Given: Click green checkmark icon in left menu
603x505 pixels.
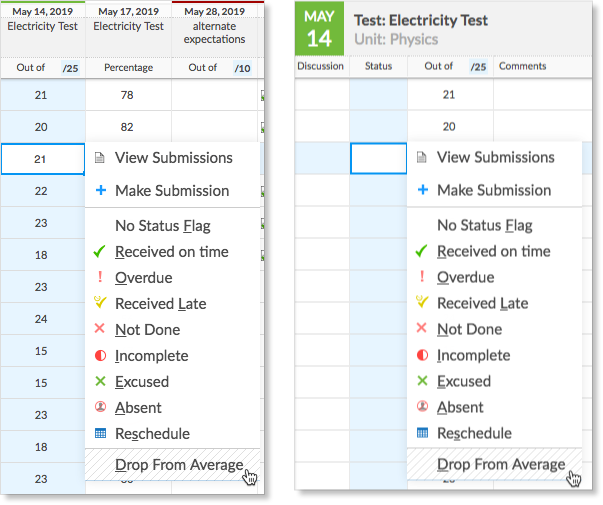Looking at the screenshot, I should (99, 252).
